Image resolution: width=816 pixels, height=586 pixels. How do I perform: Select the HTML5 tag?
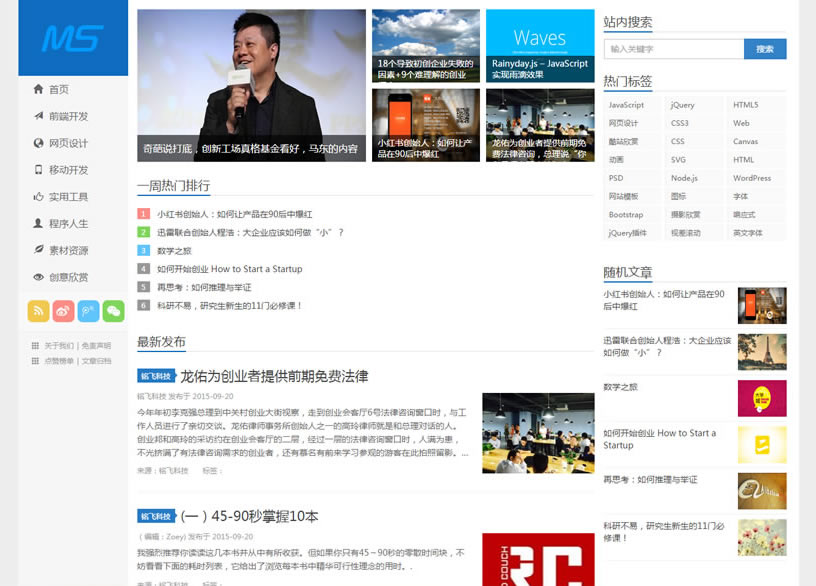point(746,105)
